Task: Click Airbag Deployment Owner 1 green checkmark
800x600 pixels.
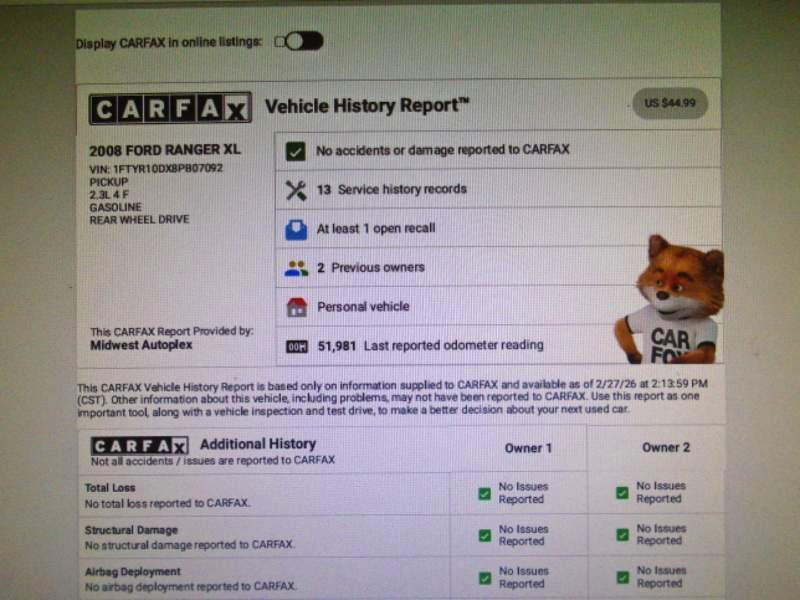Action: click(x=485, y=578)
